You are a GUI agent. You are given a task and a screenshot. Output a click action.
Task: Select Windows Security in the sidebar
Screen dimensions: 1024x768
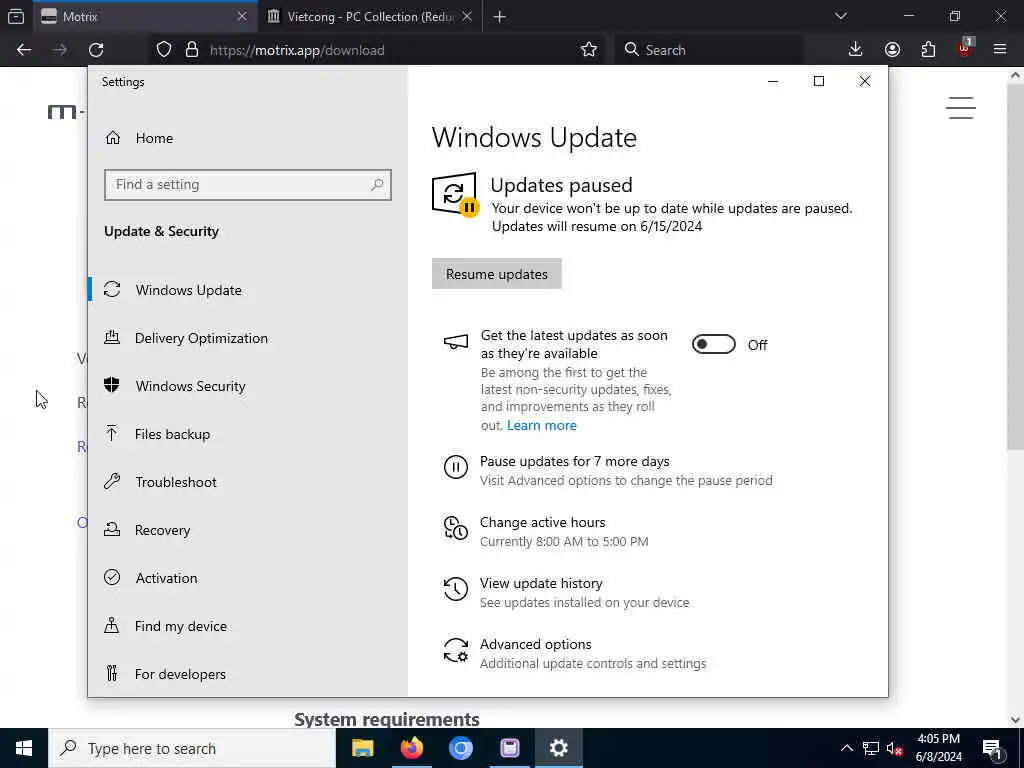[x=248, y=385]
